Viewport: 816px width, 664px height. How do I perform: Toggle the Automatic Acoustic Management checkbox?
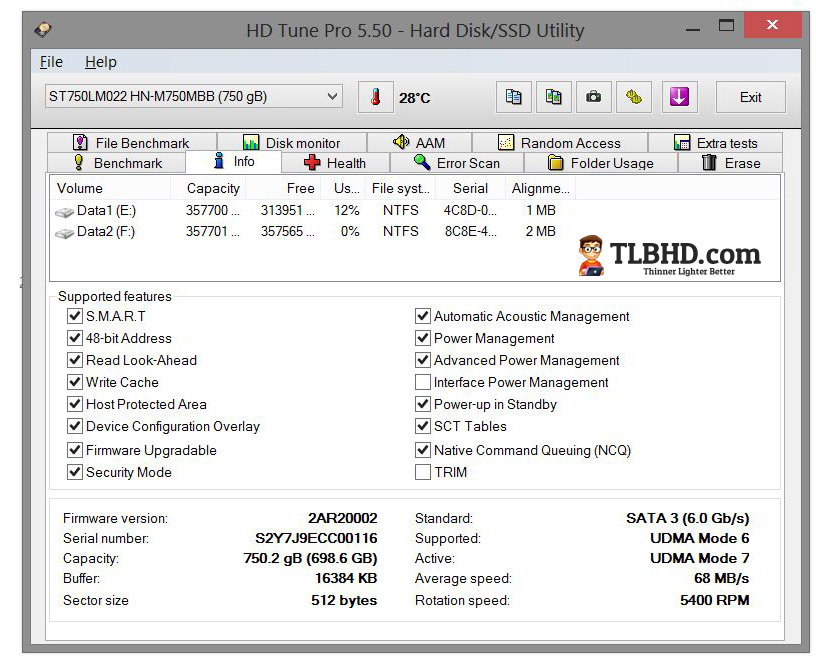[423, 316]
